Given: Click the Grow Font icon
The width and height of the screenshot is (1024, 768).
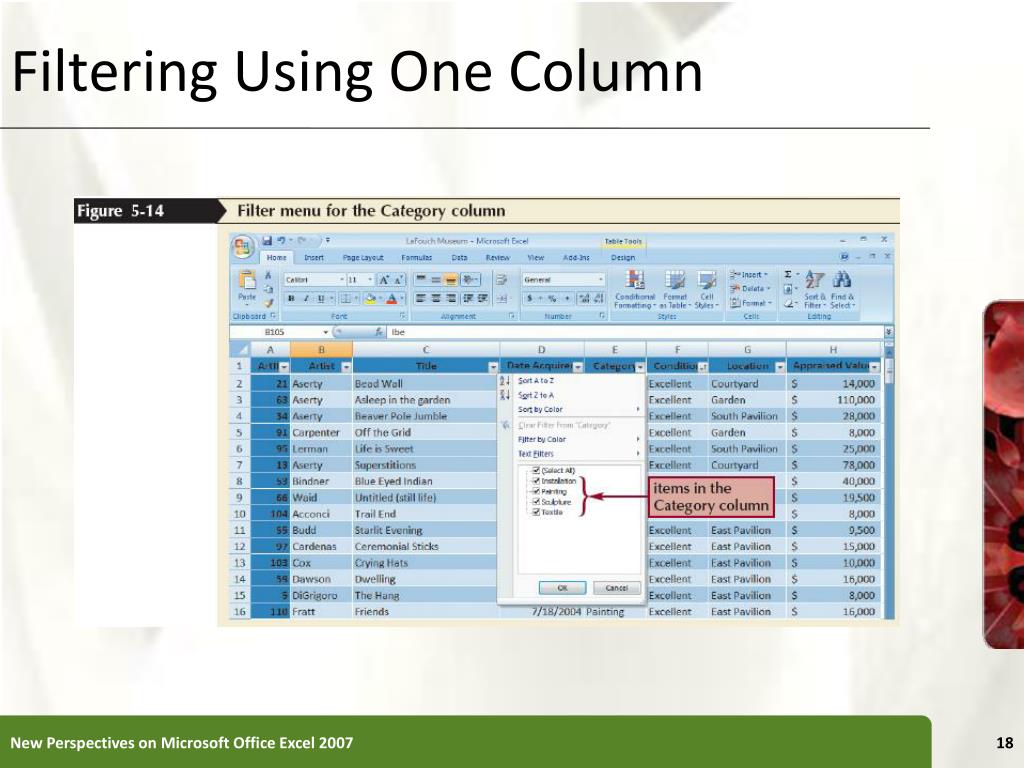Looking at the screenshot, I should click(x=385, y=280).
